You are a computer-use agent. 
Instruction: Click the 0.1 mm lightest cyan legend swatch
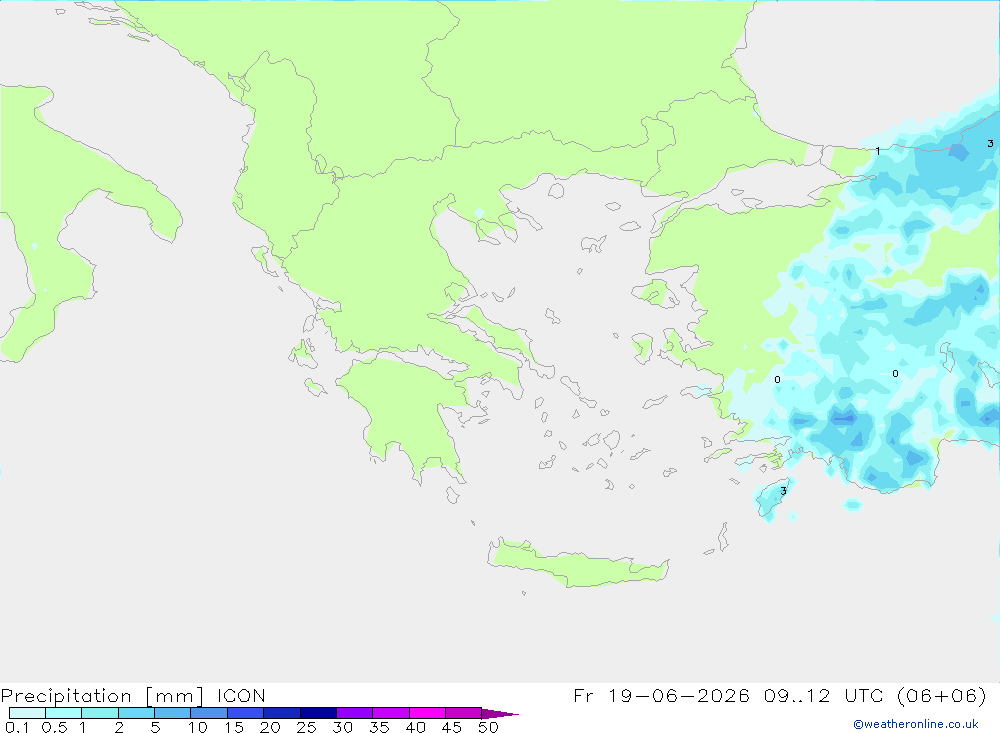click(x=27, y=713)
